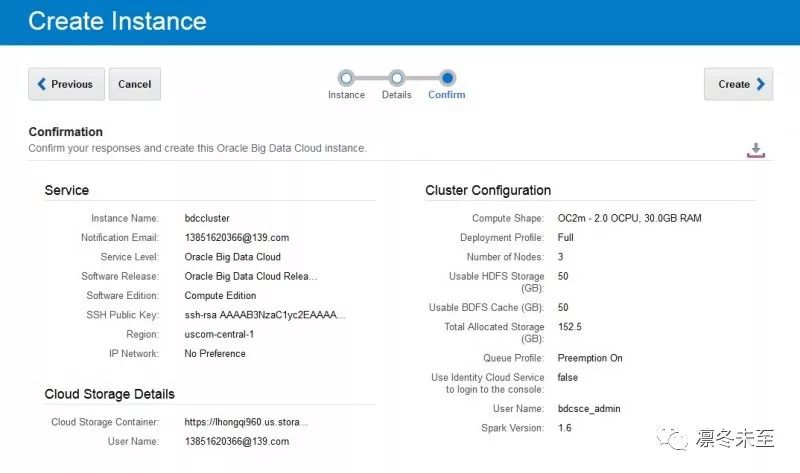Go back with the Previous button
The height and width of the screenshot is (473, 800).
click(66, 84)
